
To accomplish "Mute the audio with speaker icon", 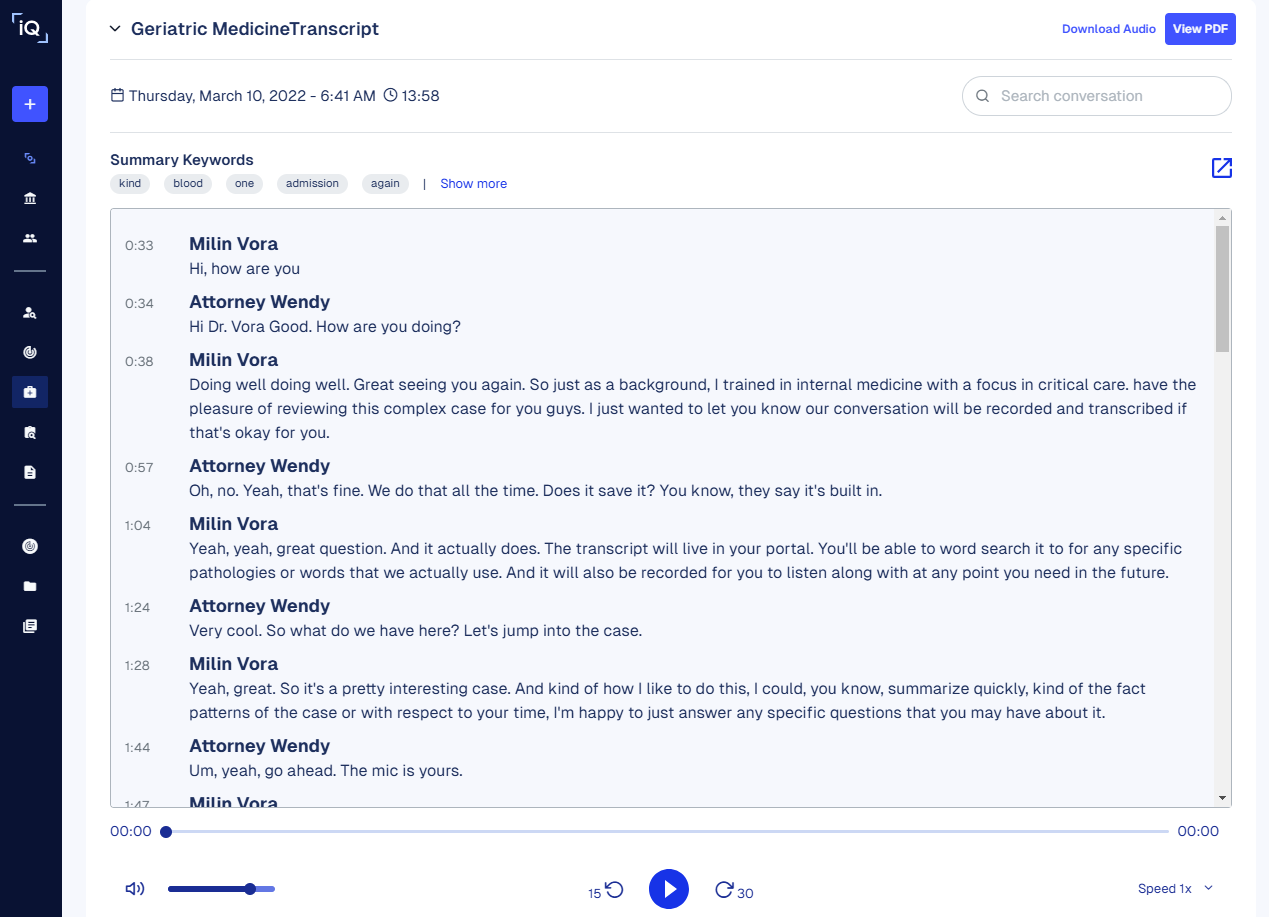I will [135, 889].
